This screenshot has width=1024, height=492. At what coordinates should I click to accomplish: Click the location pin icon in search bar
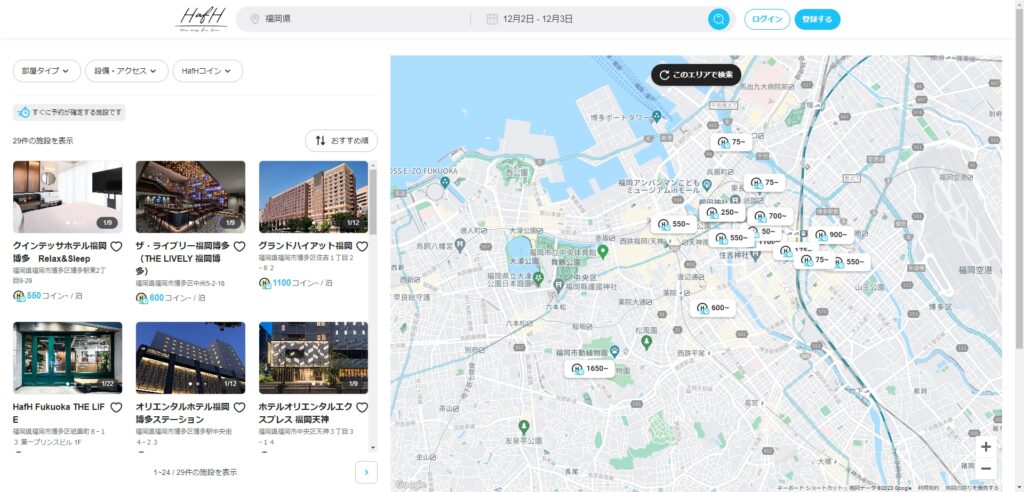(x=255, y=19)
